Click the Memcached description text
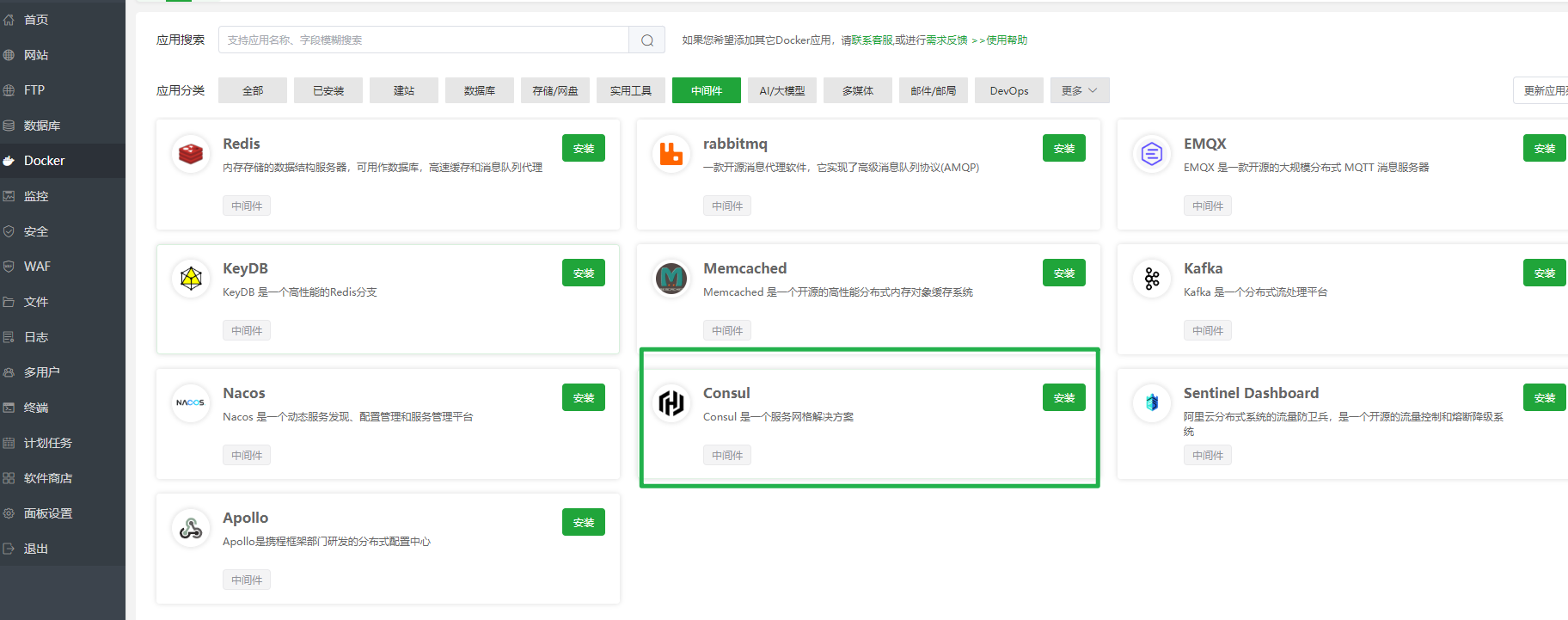 [838, 292]
